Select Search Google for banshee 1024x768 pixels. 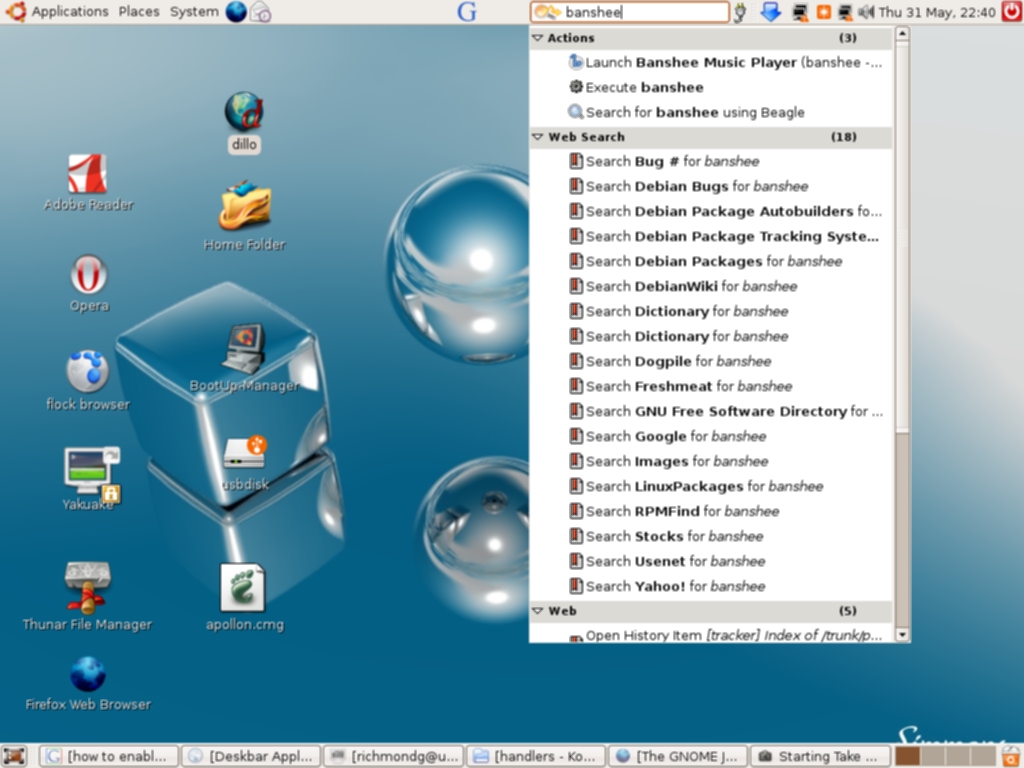[x=711, y=436]
